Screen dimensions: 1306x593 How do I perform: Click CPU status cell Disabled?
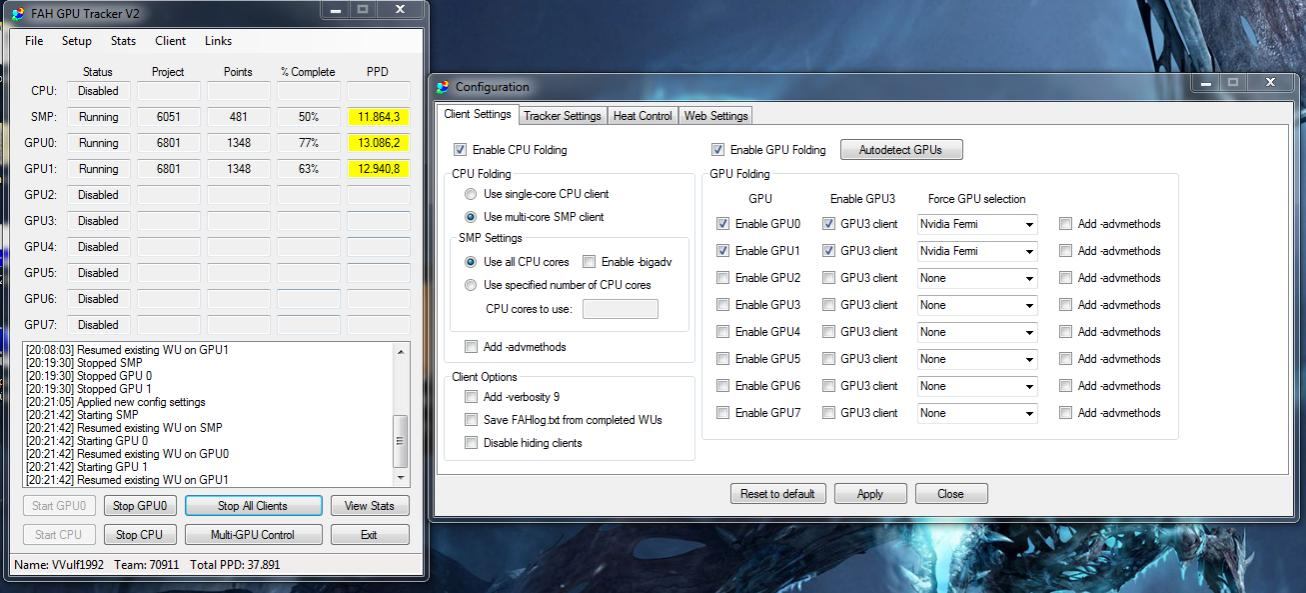pos(98,91)
